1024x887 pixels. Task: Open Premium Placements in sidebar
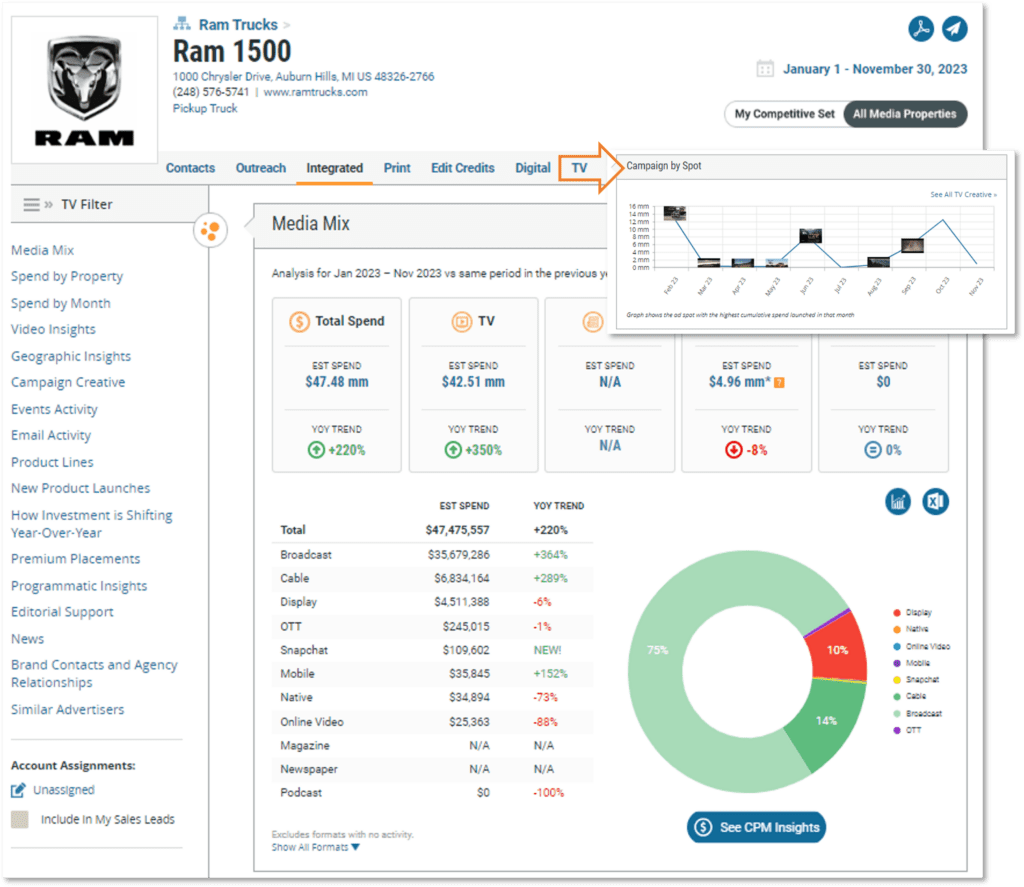coord(76,559)
